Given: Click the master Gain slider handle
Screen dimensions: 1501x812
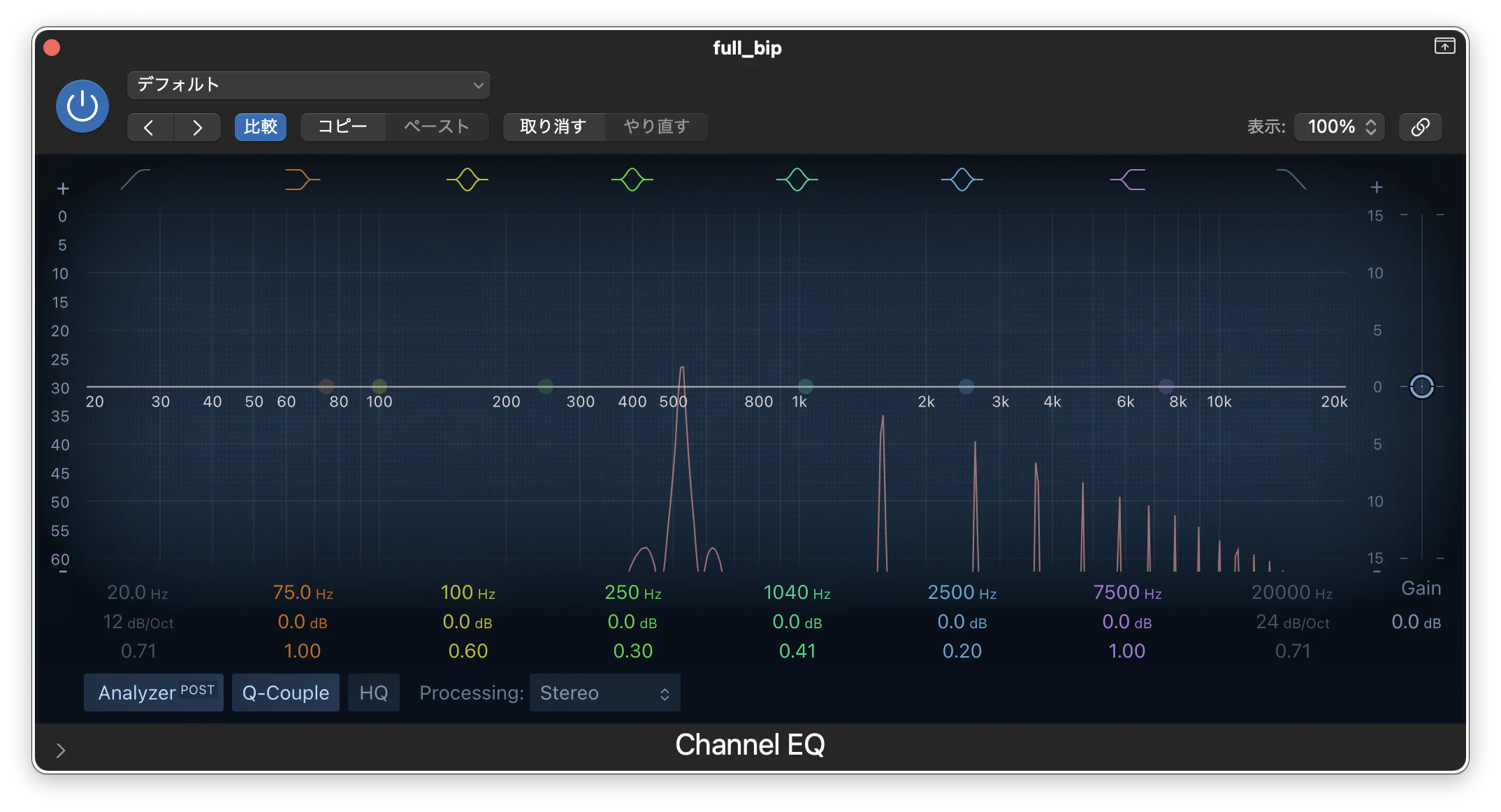Looking at the screenshot, I should tap(1422, 386).
